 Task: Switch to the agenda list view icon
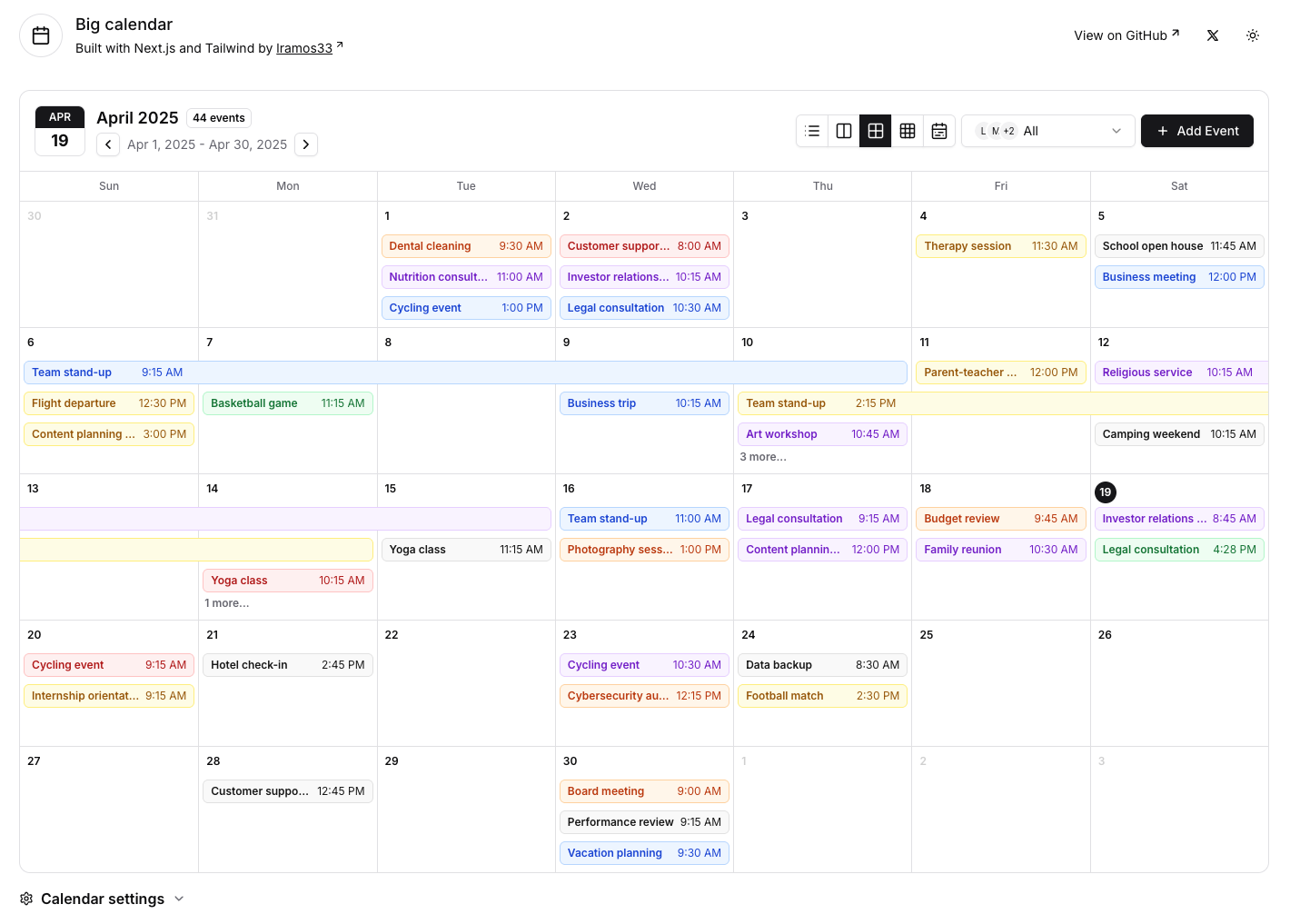coord(812,131)
